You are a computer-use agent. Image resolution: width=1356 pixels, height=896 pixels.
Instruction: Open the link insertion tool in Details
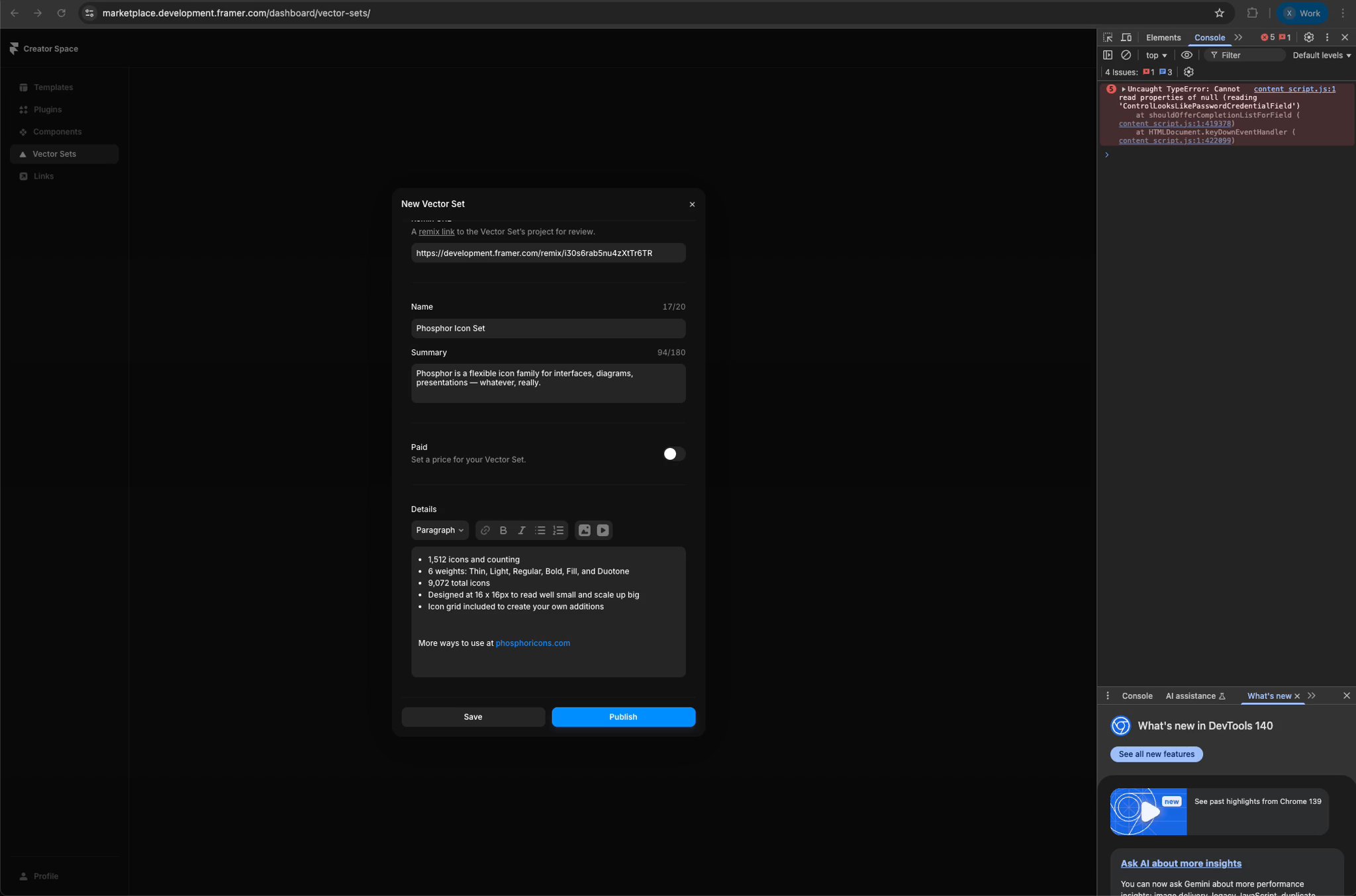click(x=485, y=530)
